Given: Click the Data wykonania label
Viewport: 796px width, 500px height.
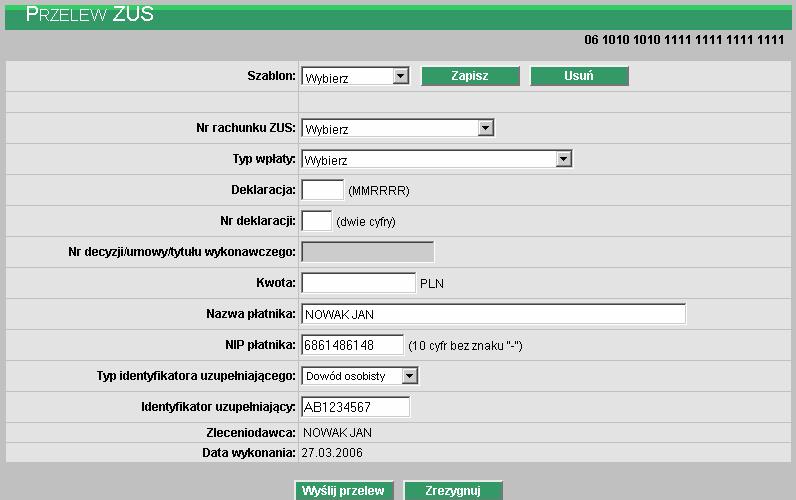Looking at the screenshot, I should click(x=249, y=453).
